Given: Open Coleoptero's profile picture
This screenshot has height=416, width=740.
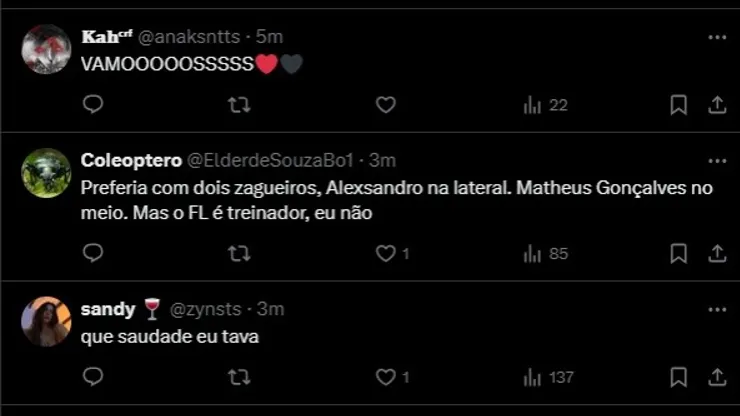Looking at the screenshot, I should click(46, 173).
